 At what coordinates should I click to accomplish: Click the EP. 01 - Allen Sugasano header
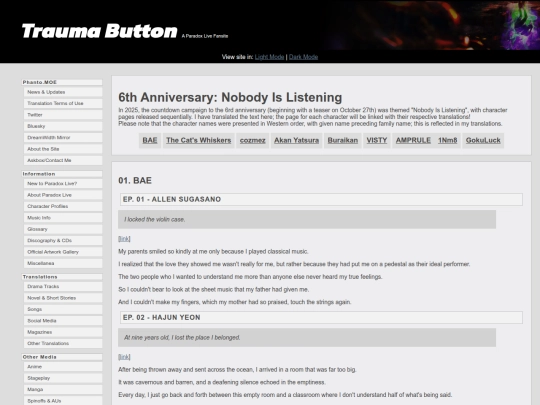pos(321,199)
